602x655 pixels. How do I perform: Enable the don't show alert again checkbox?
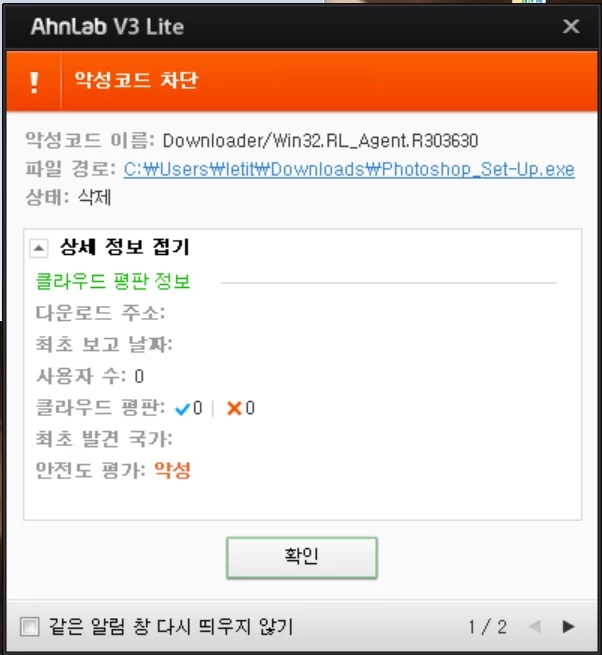(x=30, y=627)
